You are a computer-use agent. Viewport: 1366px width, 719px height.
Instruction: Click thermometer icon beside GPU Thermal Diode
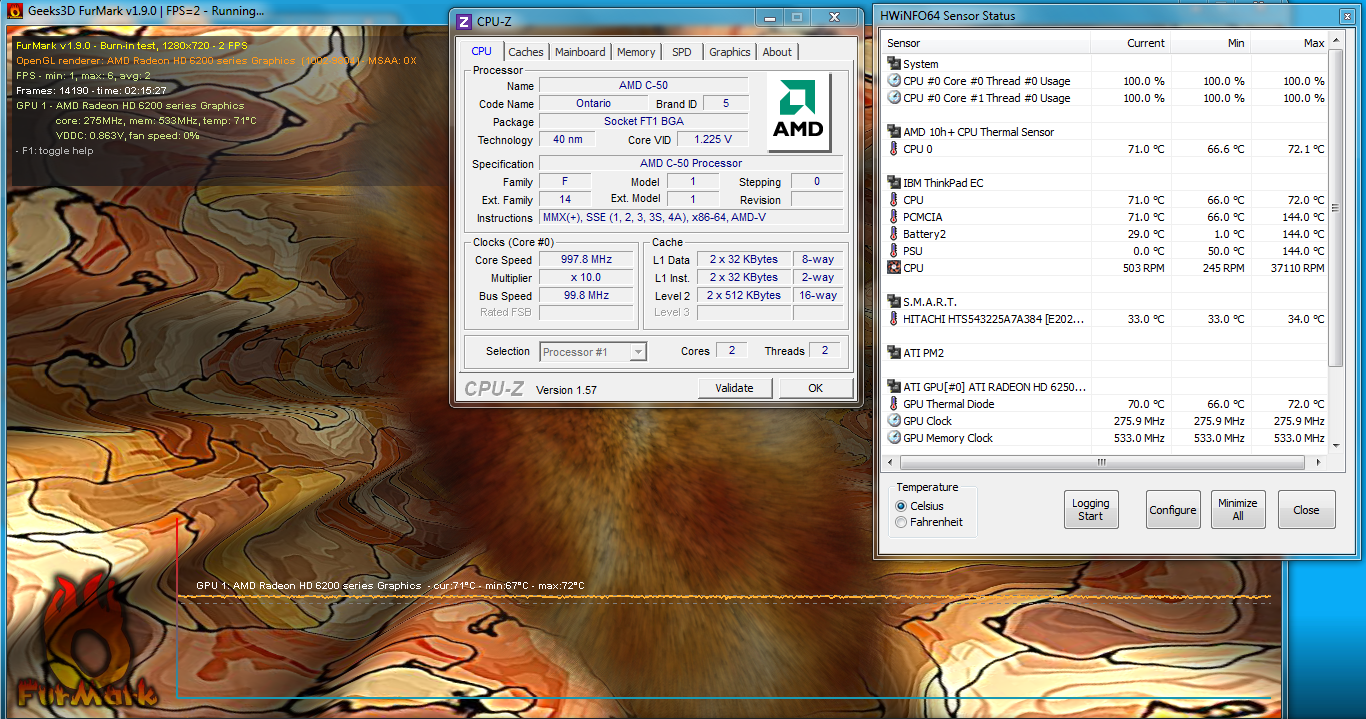tap(894, 404)
